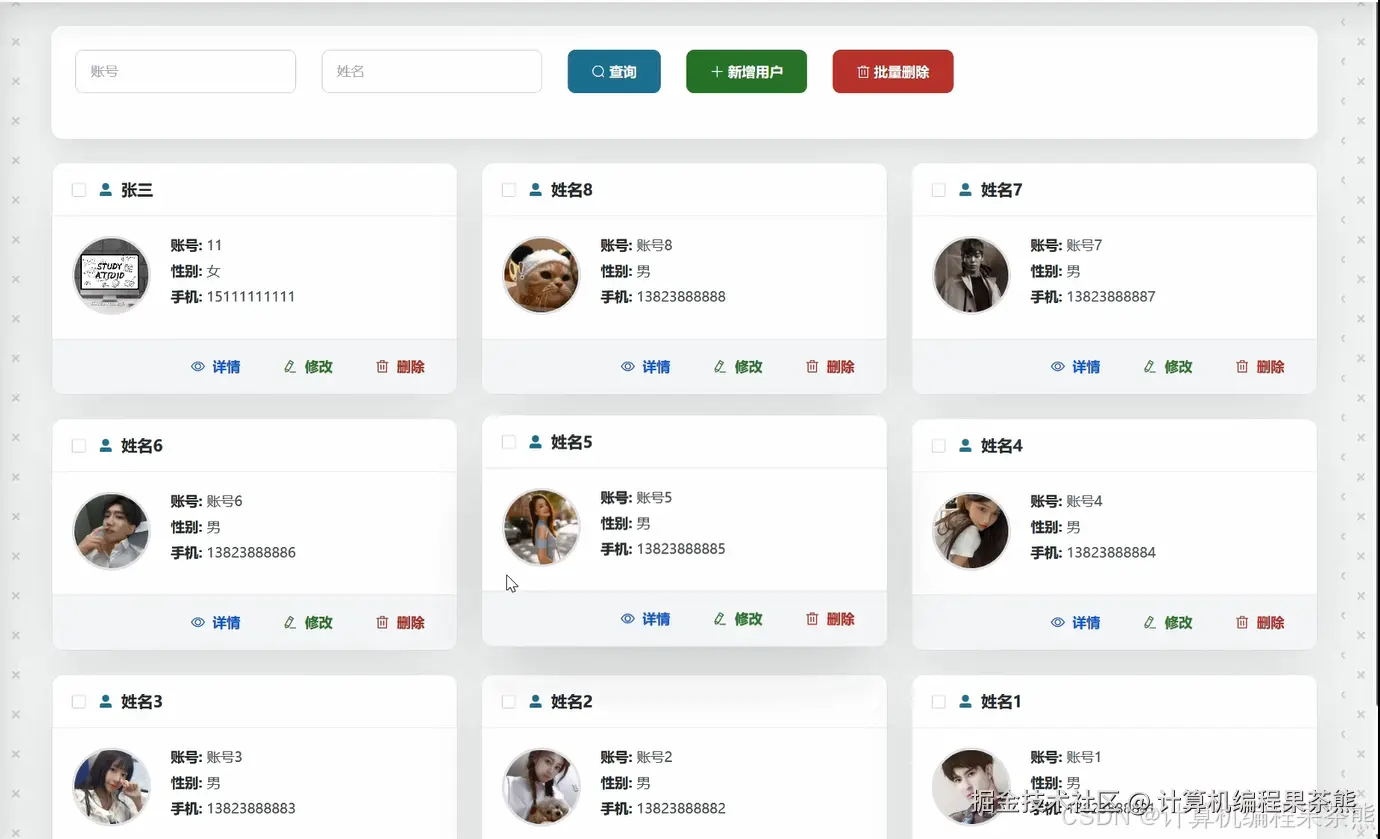
Task: Click the pencil icon on 姓名6 card
Action: (x=290, y=622)
